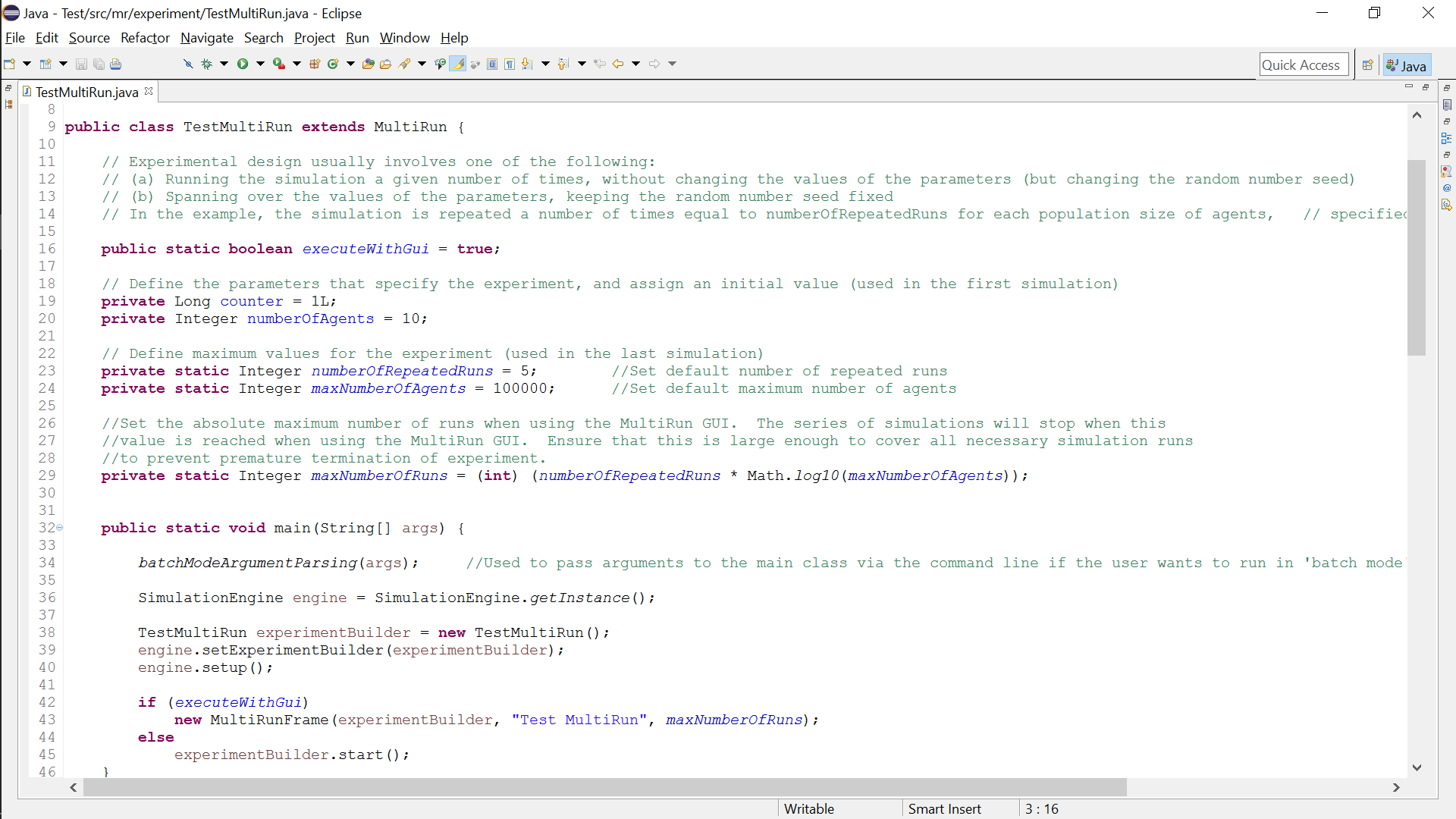Viewport: 1456px width, 819px height.
Task: Click the Debug bug icon
Action: tap(206, 64)
